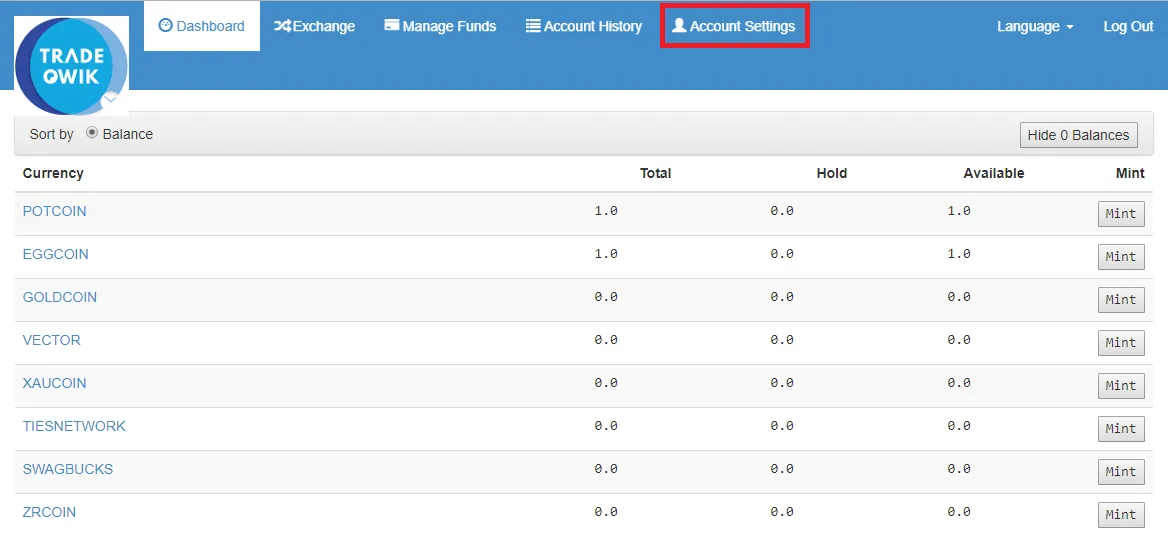Open the SWAGBUCKS currency link
The height and width of the screenshot is (536, 1168).
[x=68, y=470]
